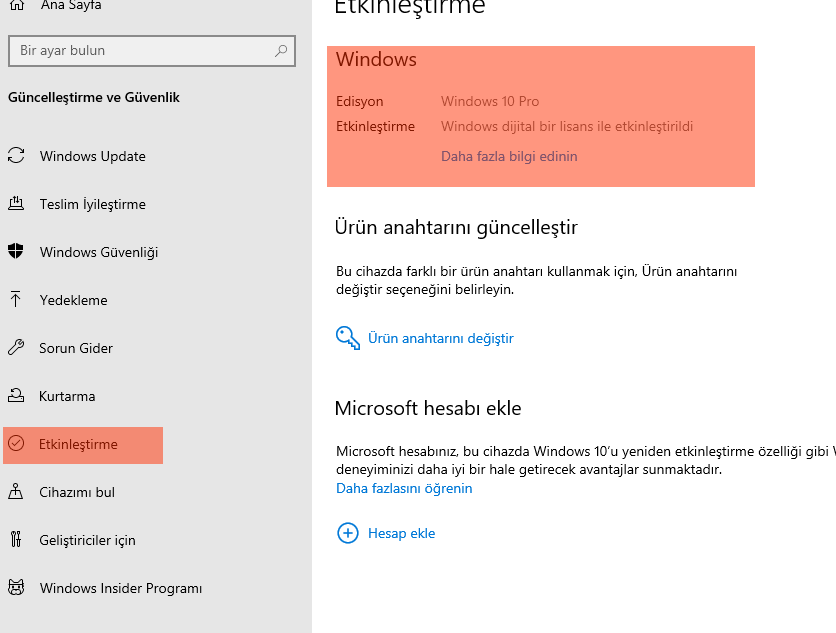Select the Sorun Gider wrench icon
Image resolution: width=836 pixels, height=633 pixels.
[x=16, y=348]
